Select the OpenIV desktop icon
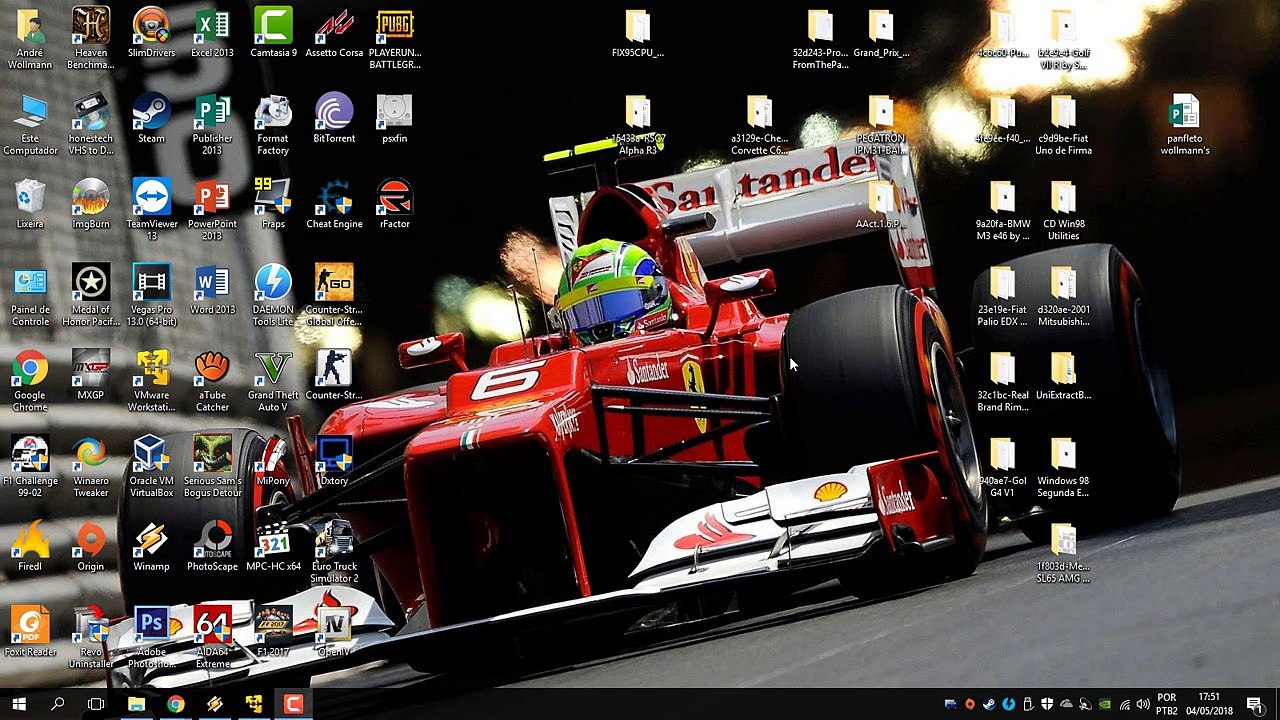Screen dimensions: 1280x720 coord(334,632)
